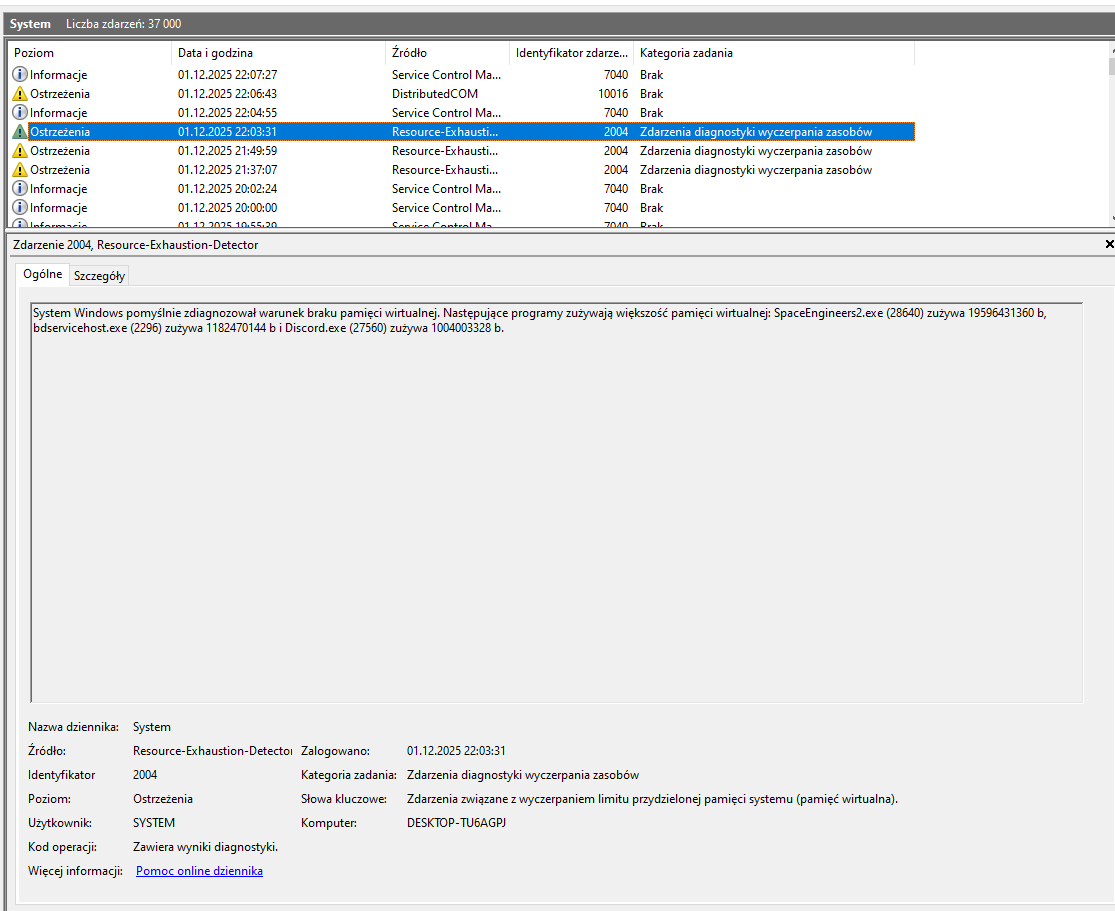Click the info icon for the 20:00:00 event
Viewport: 1115px width, 911px height.
20,208
